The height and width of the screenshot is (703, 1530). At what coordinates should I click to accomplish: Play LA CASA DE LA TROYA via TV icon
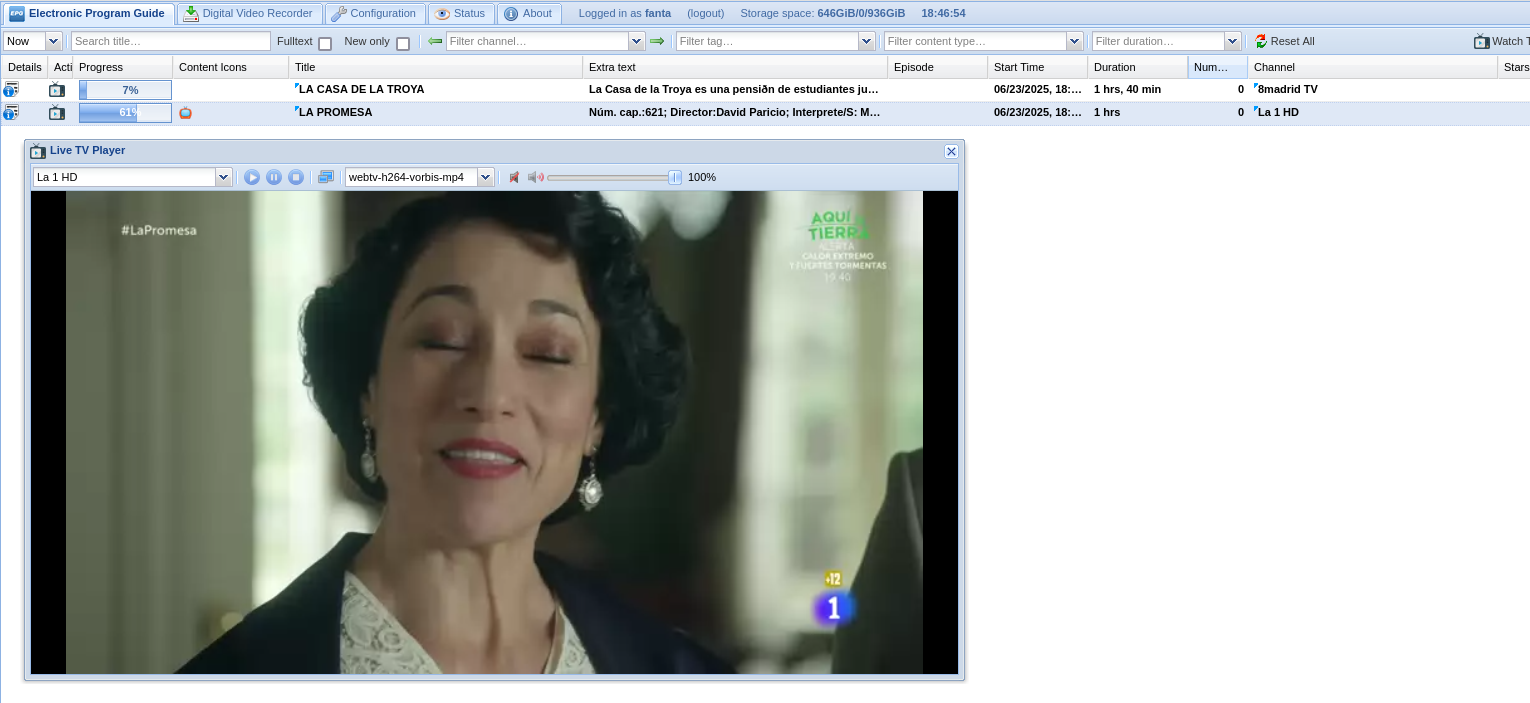pyautogui.click(x=57, y=89)
